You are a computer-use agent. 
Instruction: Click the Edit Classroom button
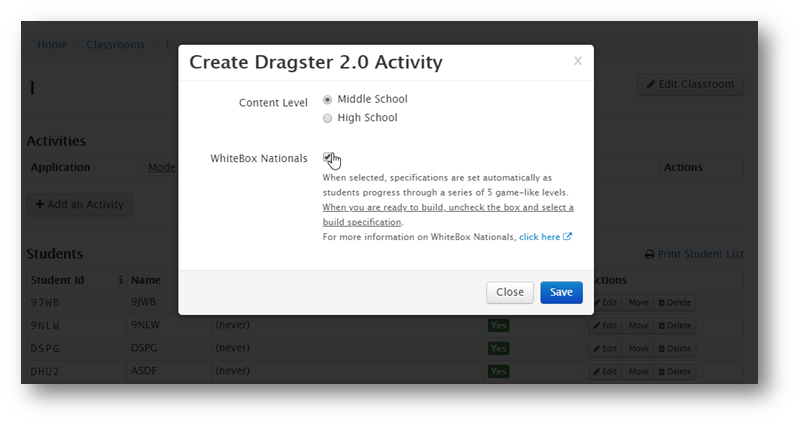pyautogui.click(x=690, y=85)
